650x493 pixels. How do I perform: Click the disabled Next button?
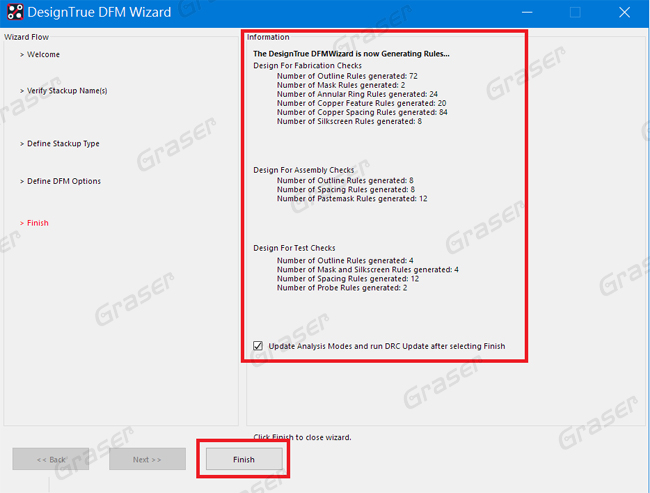(147, 459)
